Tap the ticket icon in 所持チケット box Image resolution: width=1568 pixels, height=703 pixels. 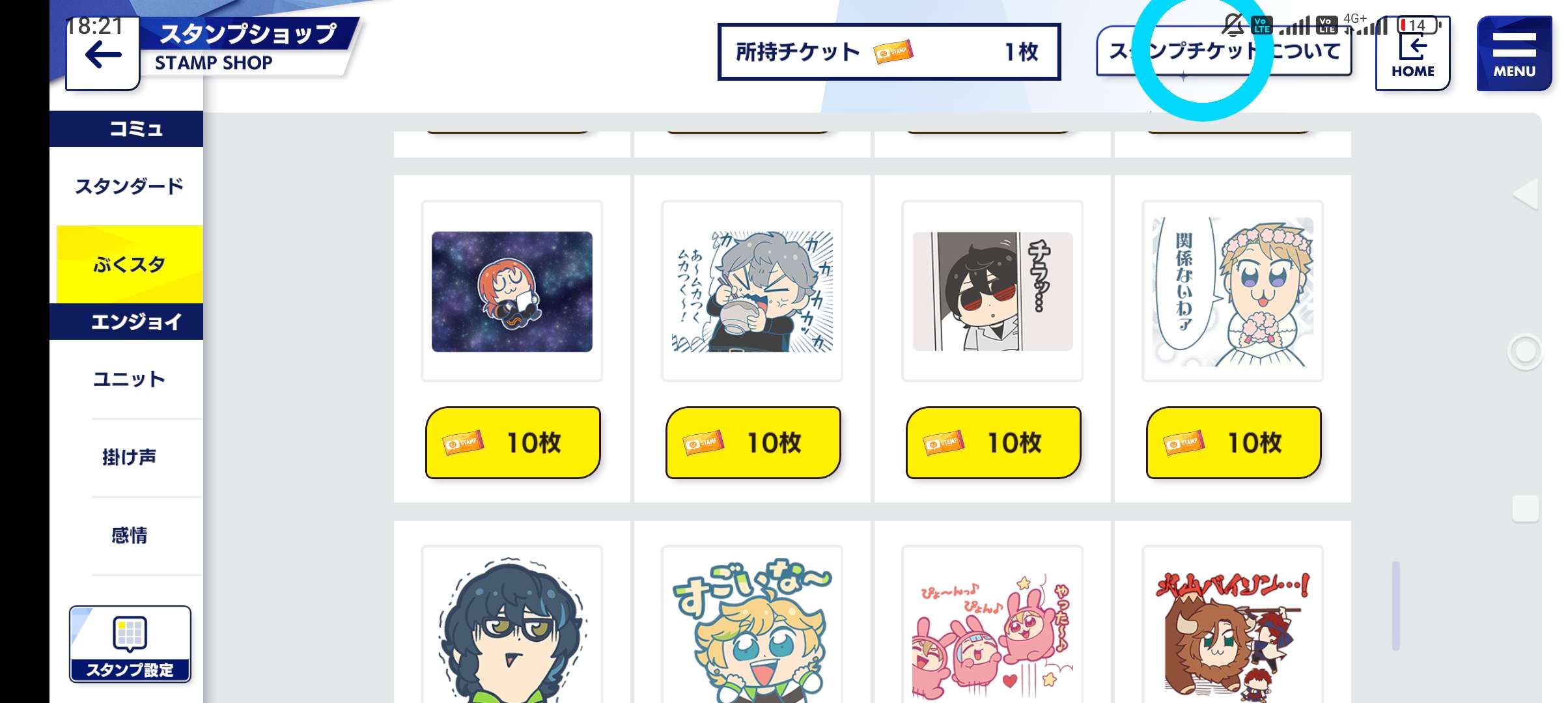893,51
